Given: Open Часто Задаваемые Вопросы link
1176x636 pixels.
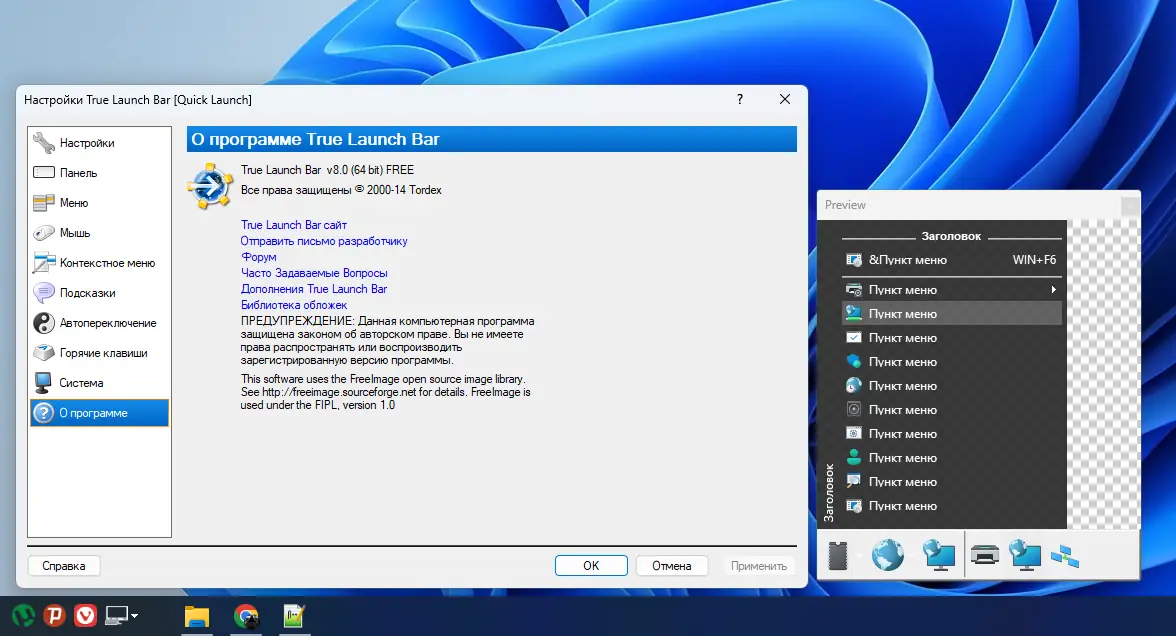Looking at the screenshot, I should [x=314, y=273].
